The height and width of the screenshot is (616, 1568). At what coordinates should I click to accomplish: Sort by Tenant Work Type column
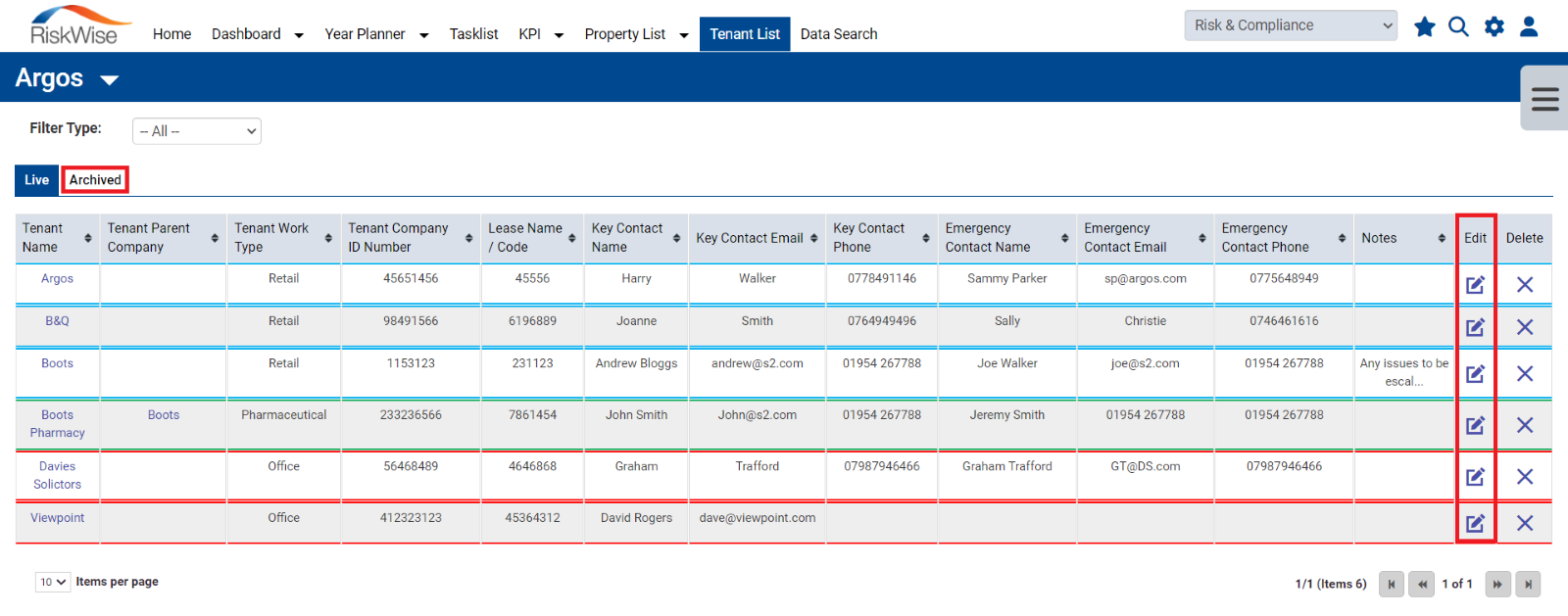click(328, 238)
